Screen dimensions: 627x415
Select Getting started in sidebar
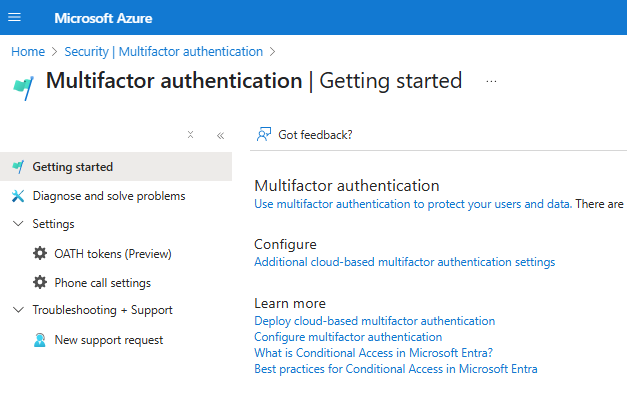[116, 167]
